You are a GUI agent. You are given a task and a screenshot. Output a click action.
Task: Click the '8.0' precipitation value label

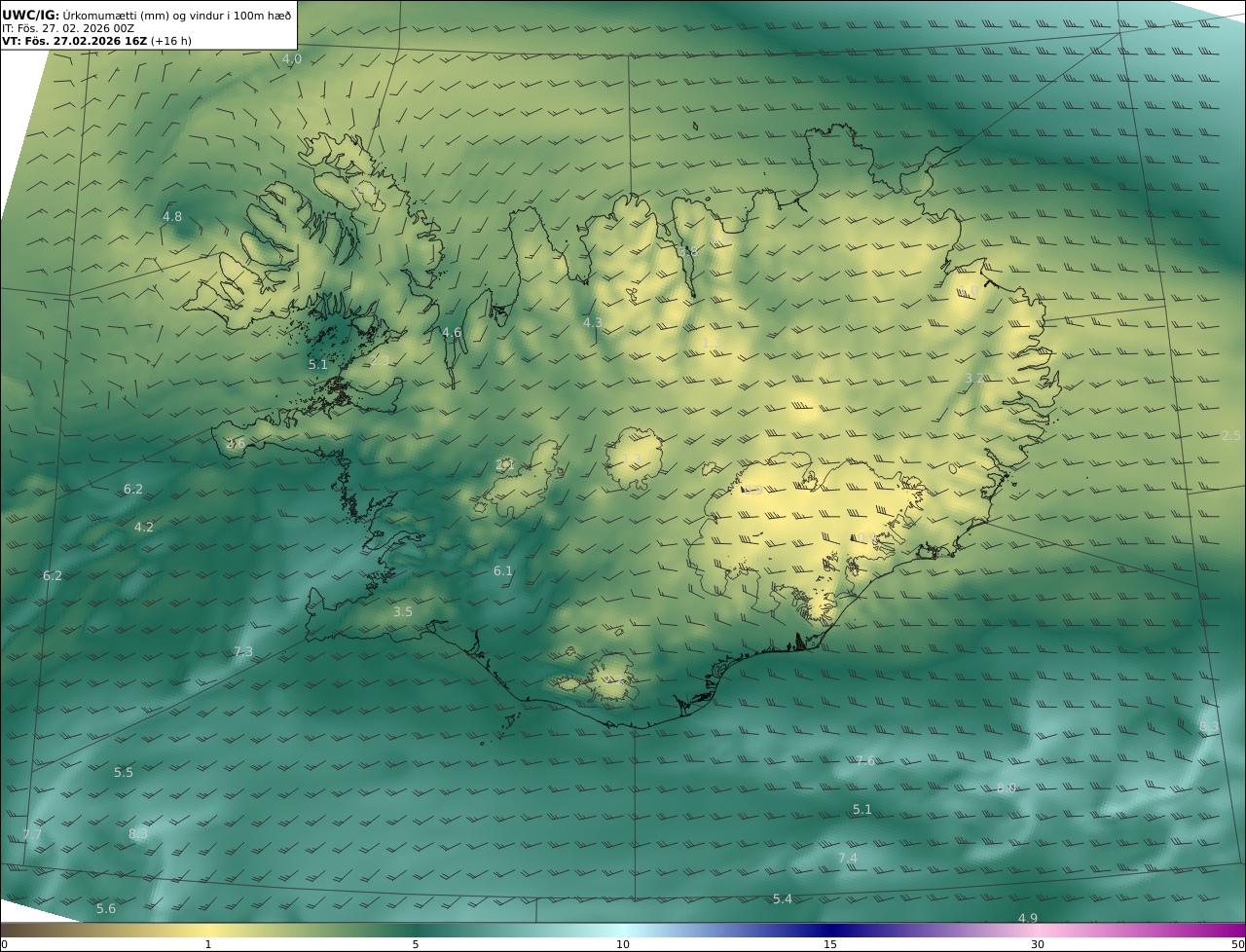[1007, 788]
